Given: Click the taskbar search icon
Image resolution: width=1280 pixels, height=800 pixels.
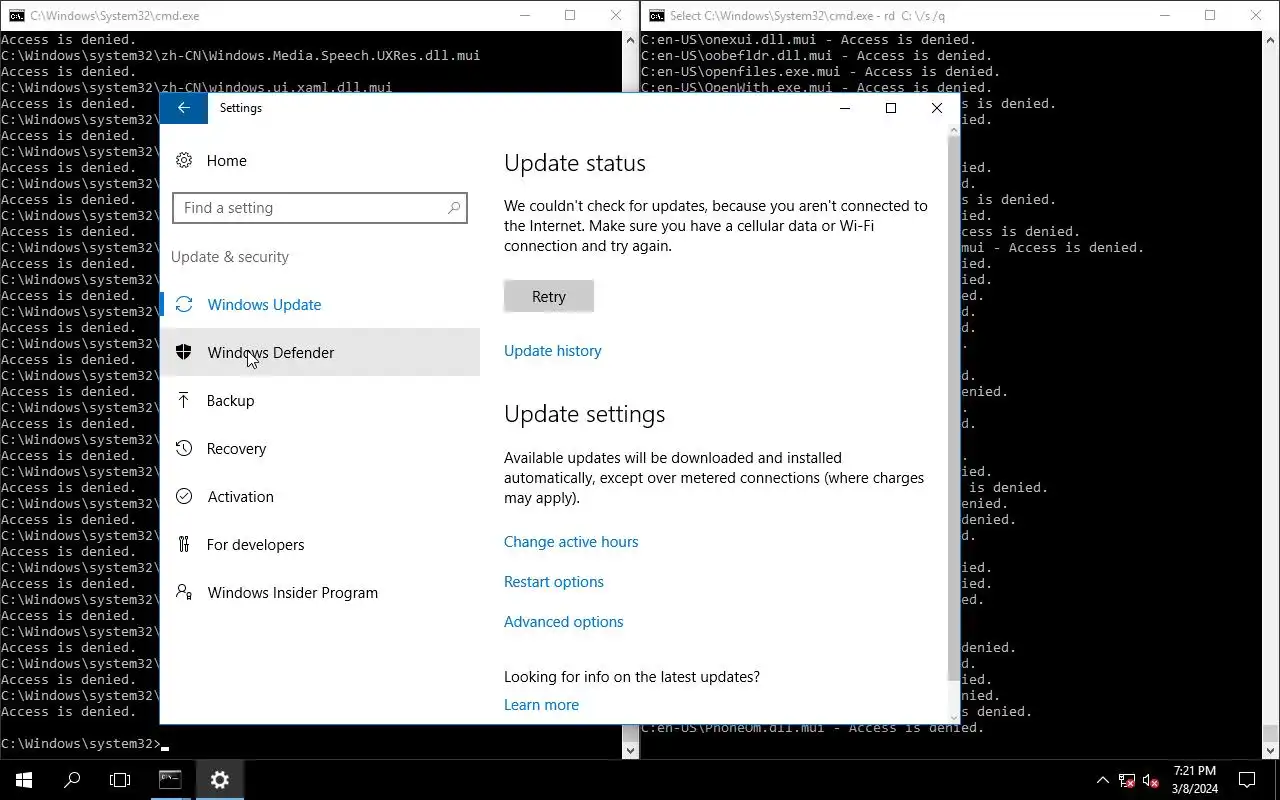Looking at the screenshot, I should tap(72, 780).
